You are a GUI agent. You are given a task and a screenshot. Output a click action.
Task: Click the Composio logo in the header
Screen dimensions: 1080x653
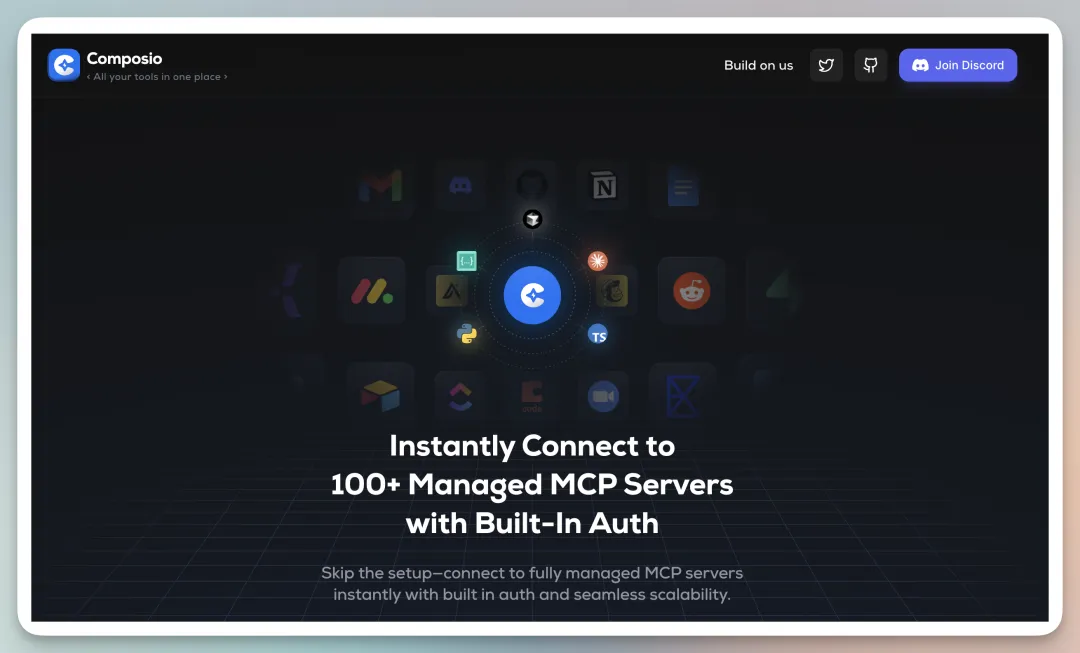point(64,65)
